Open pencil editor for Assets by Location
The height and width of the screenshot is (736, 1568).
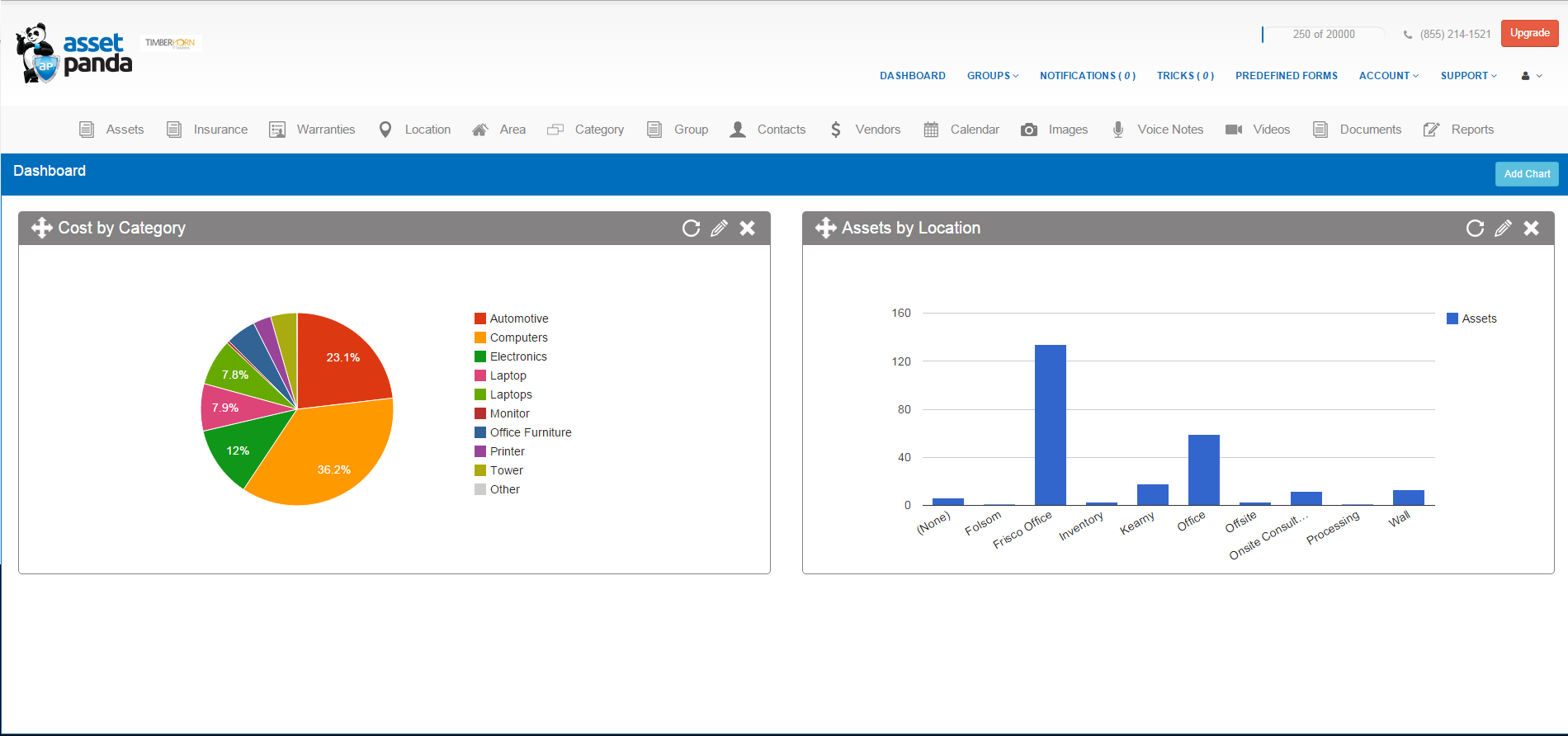click(x=1503, y=229)
